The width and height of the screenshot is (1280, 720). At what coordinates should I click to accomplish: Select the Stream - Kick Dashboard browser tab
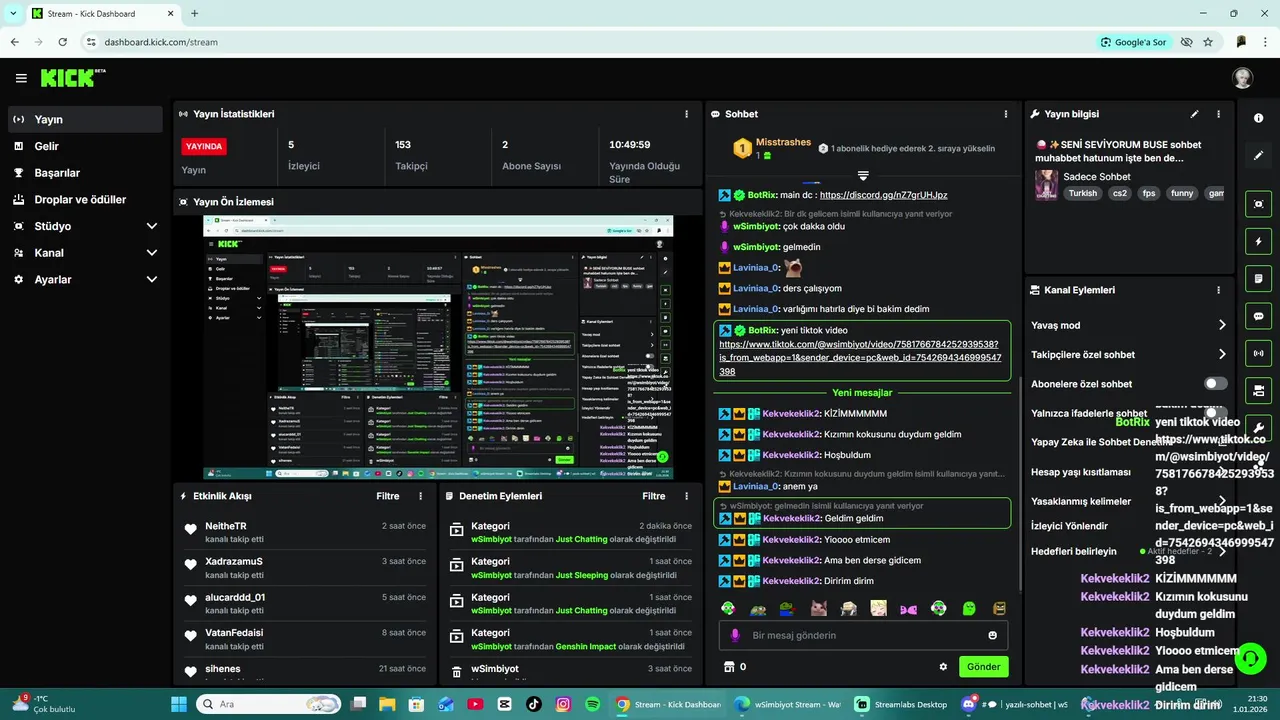[103, 13]
